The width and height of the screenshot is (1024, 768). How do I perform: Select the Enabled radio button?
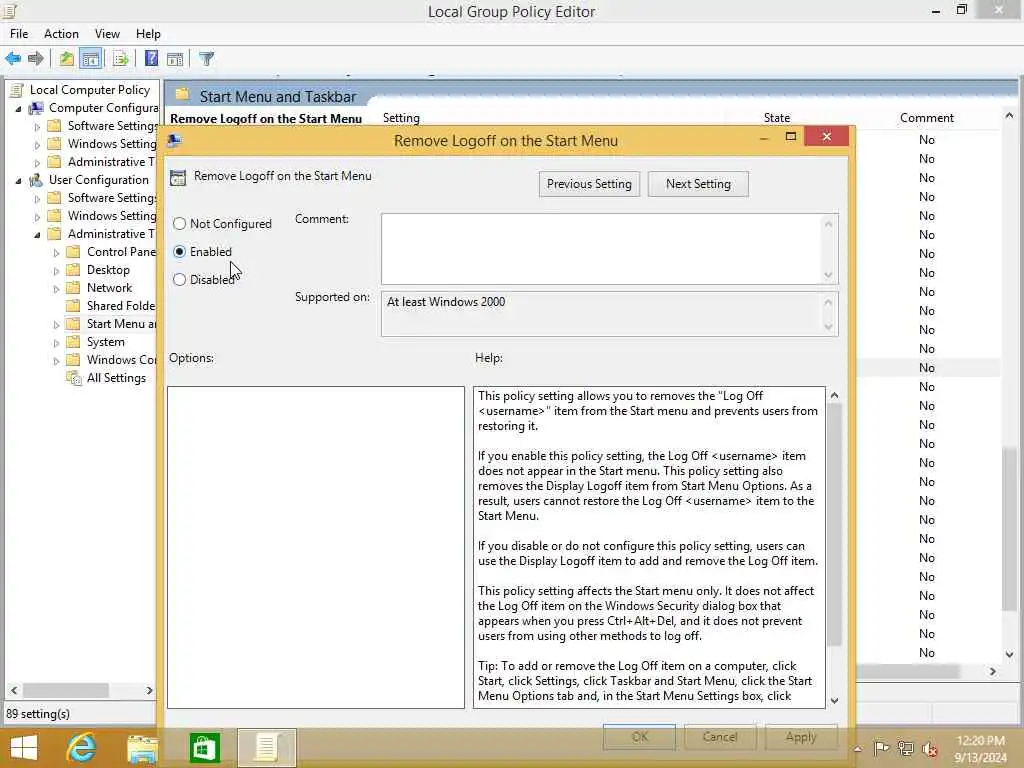pos(180,251)
